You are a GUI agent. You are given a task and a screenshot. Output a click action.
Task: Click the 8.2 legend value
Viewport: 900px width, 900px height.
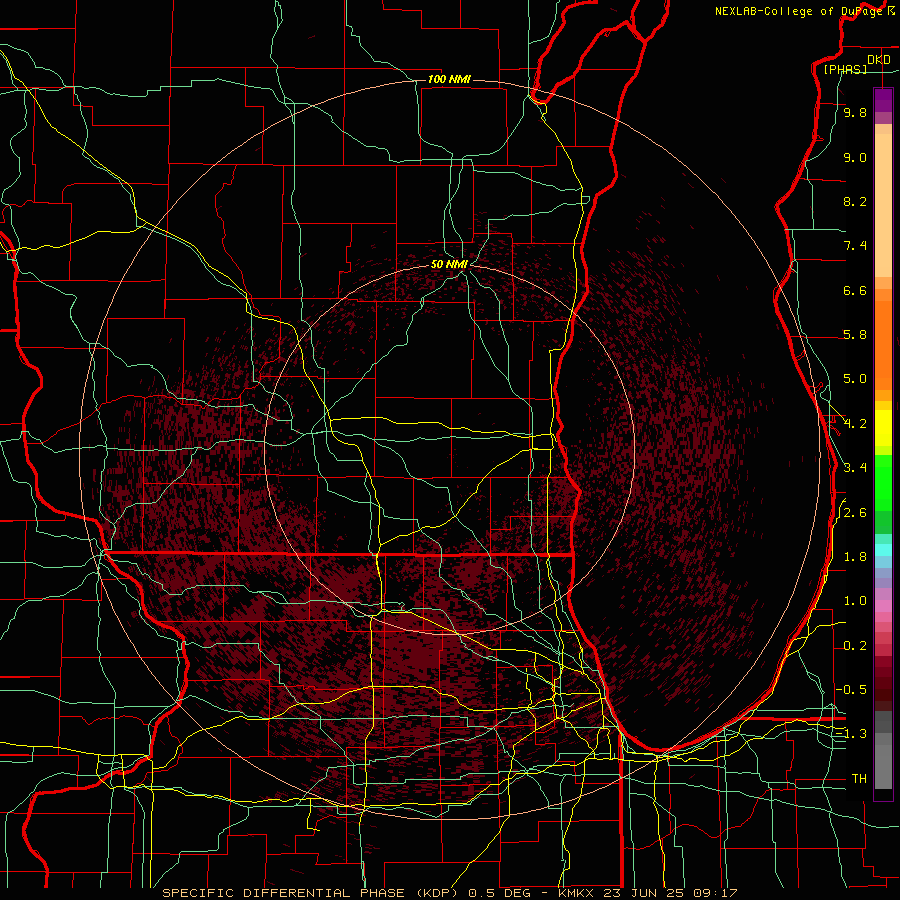855,201
